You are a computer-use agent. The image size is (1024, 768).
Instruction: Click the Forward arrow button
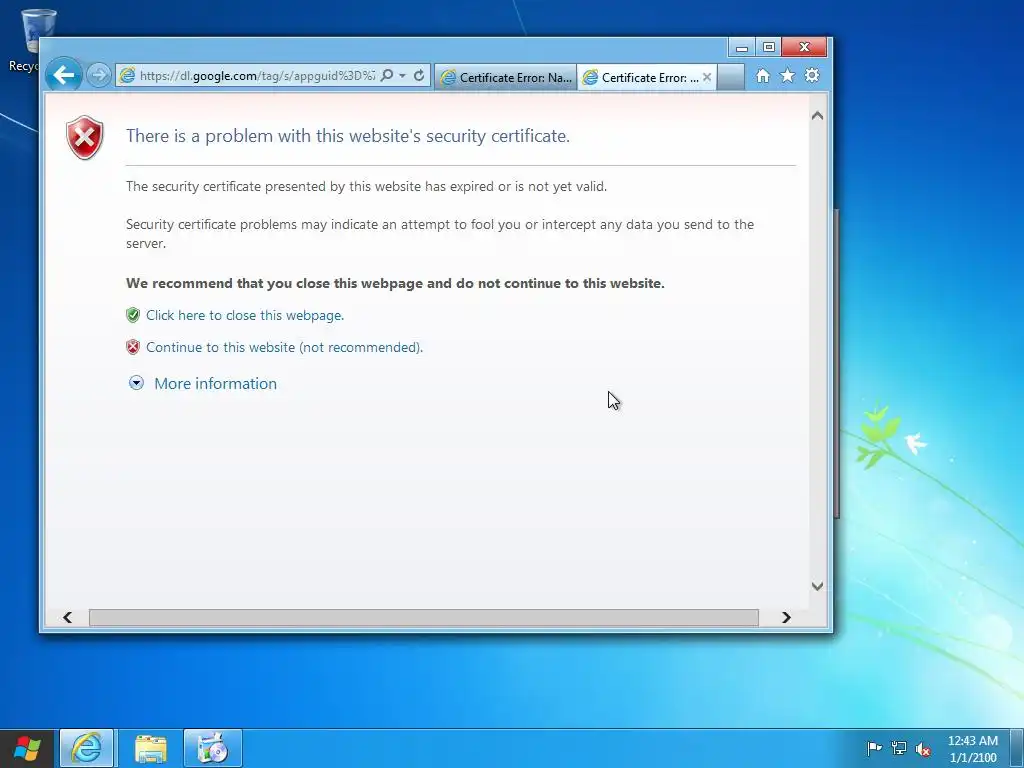tap(99, 76)
